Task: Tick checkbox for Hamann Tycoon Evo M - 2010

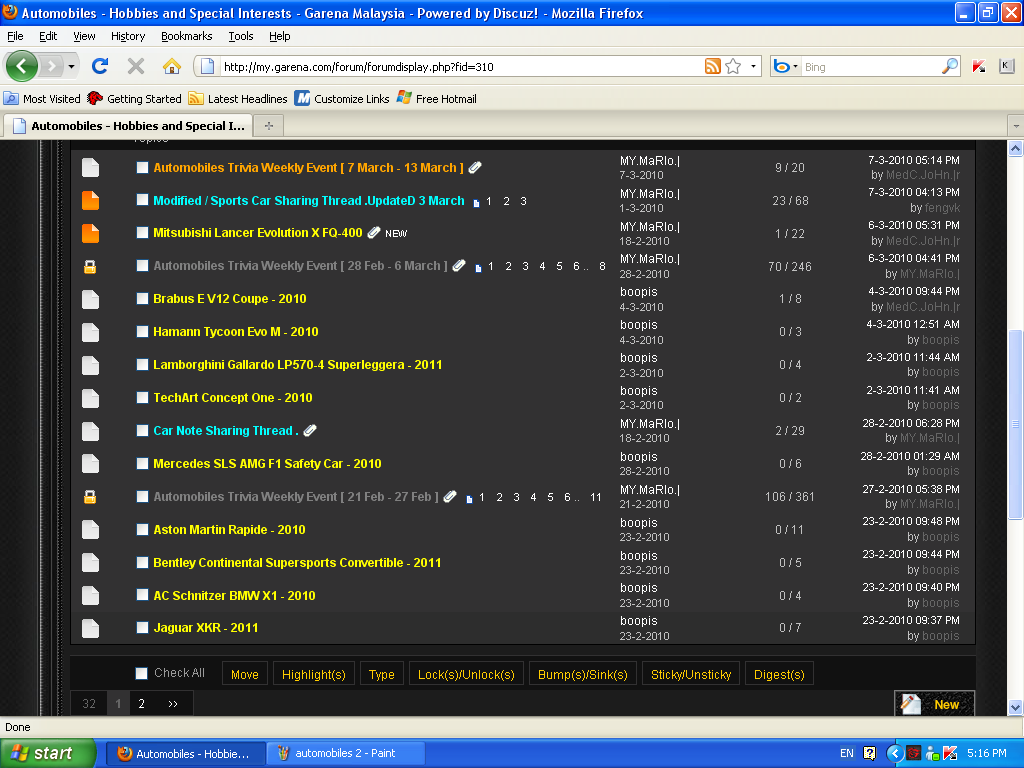Action: (142, 331)
